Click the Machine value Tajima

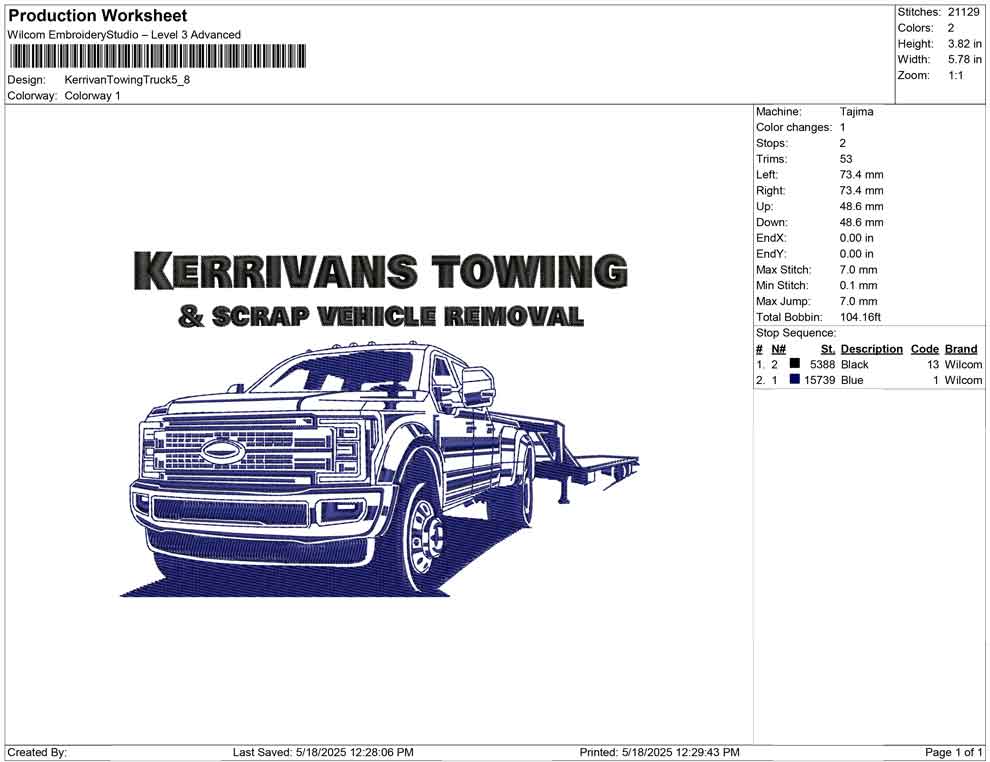pos(856,112)
